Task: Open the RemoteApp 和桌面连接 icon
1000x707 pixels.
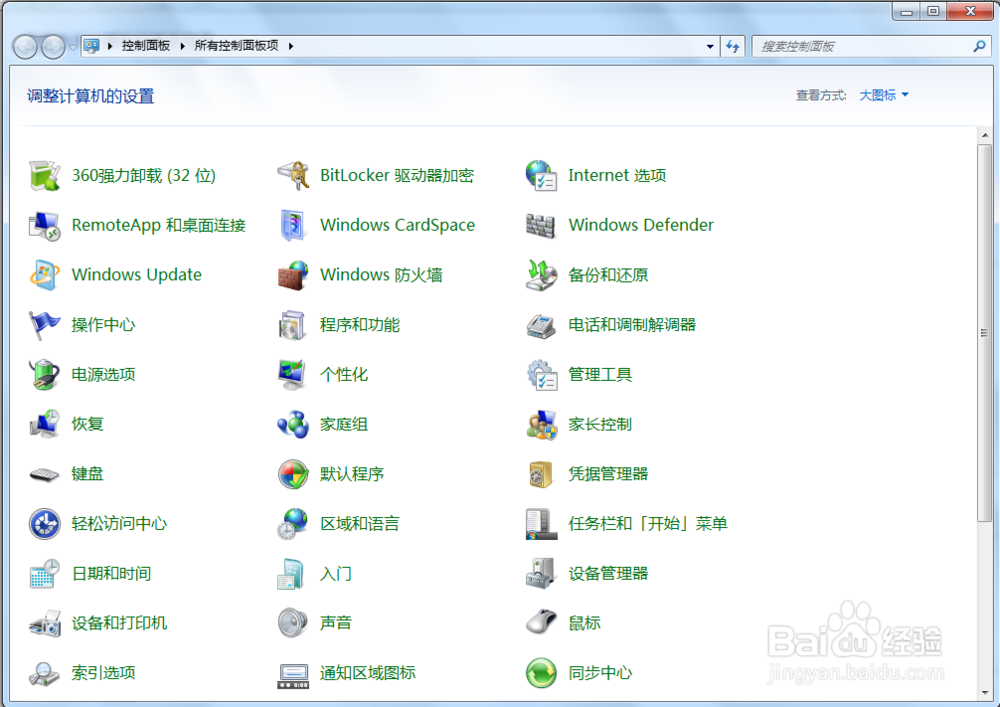Action: [45, 225]
